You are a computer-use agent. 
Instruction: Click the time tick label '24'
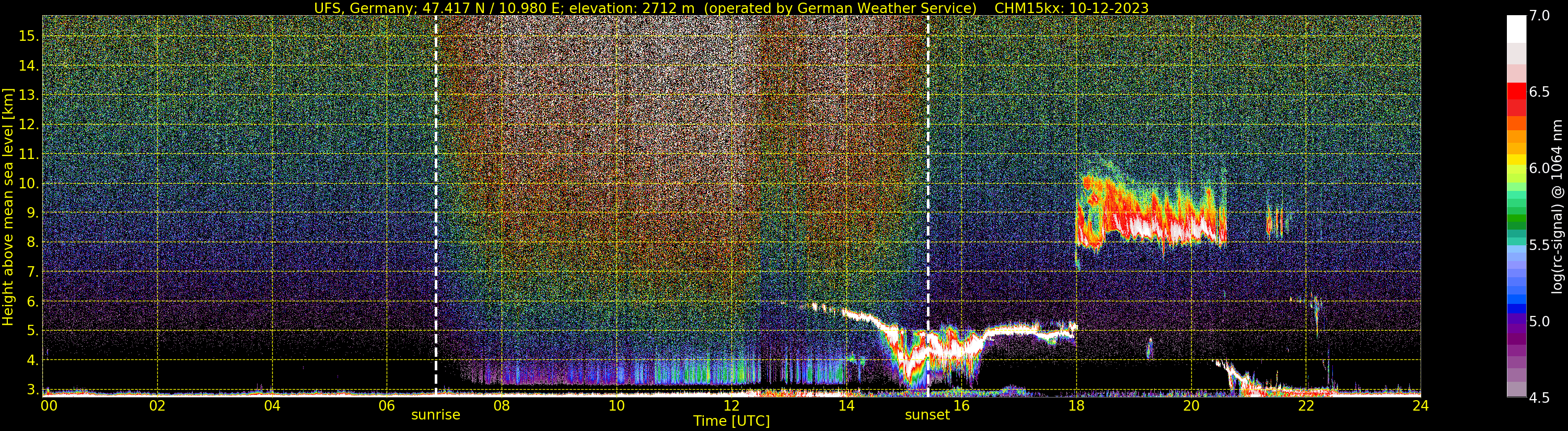pos(1421,405)
